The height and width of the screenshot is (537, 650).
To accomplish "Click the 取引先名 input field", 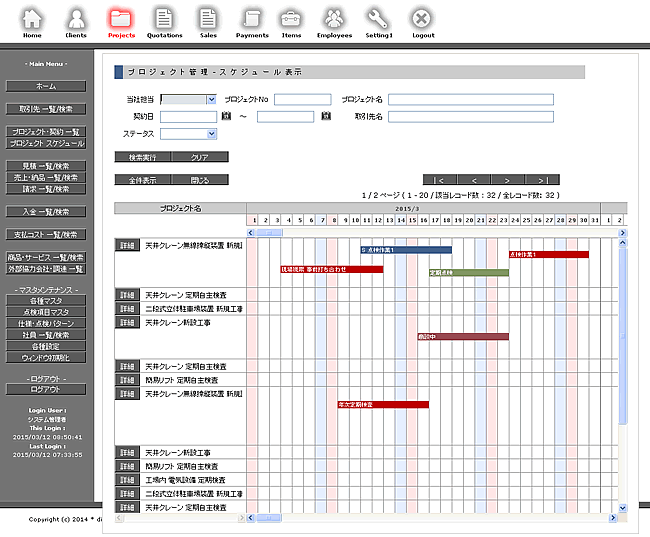I will pos(471,117).
